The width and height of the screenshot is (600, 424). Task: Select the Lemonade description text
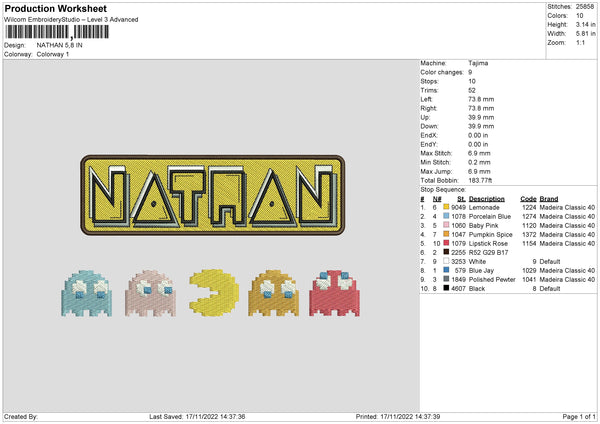coord(484,207)
